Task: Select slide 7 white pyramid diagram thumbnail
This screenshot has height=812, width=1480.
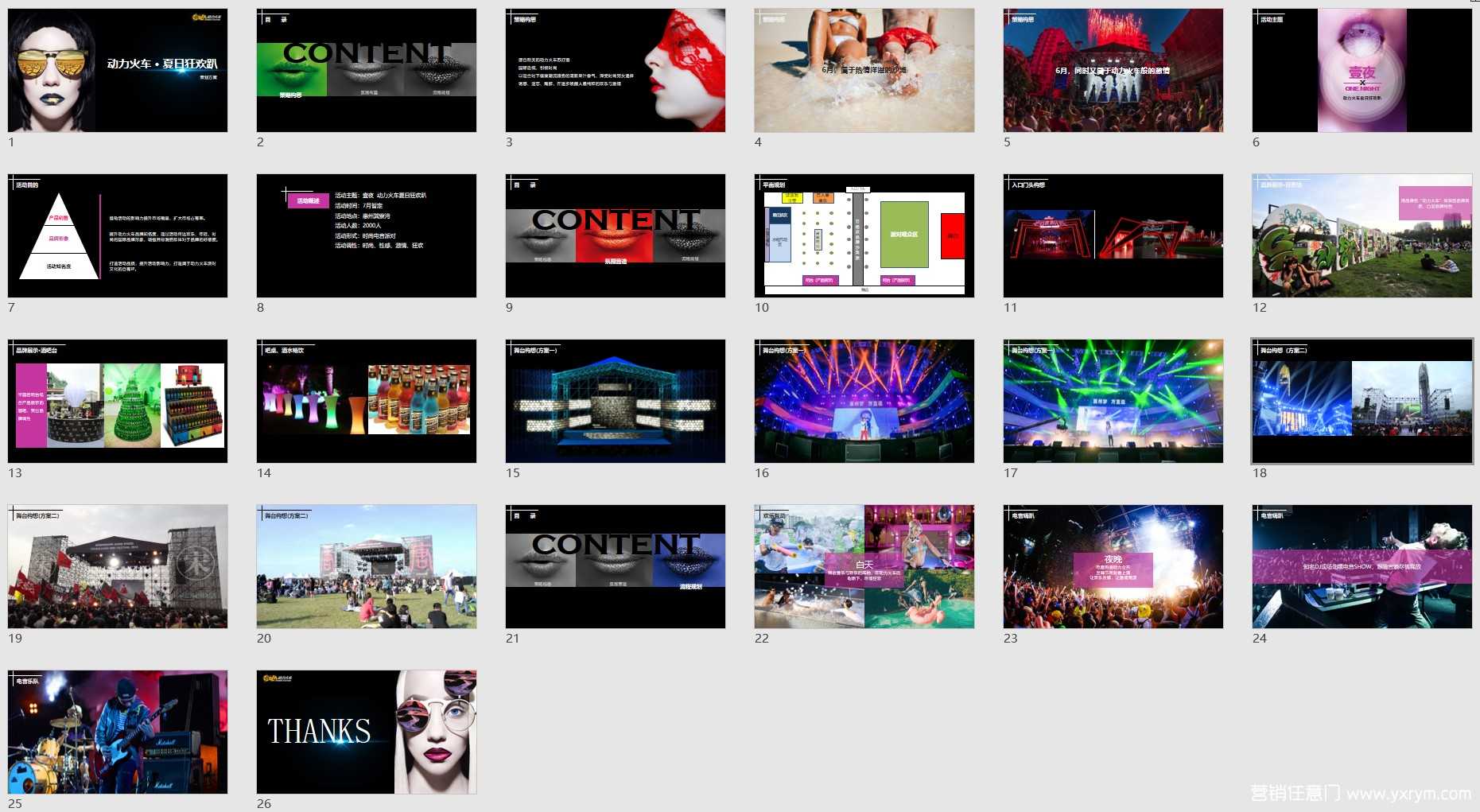Action: point(118,235)
